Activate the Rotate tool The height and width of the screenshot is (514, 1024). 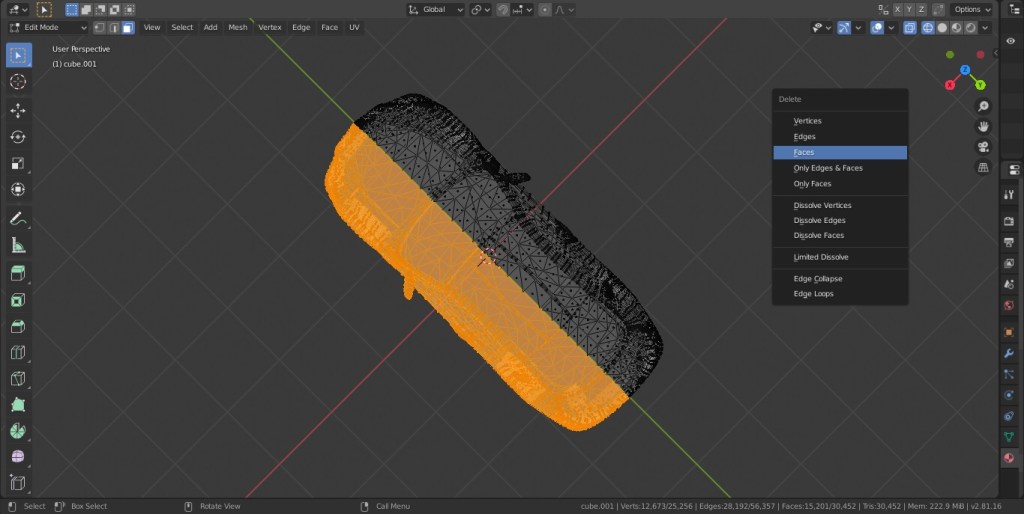tap(18, 137)
